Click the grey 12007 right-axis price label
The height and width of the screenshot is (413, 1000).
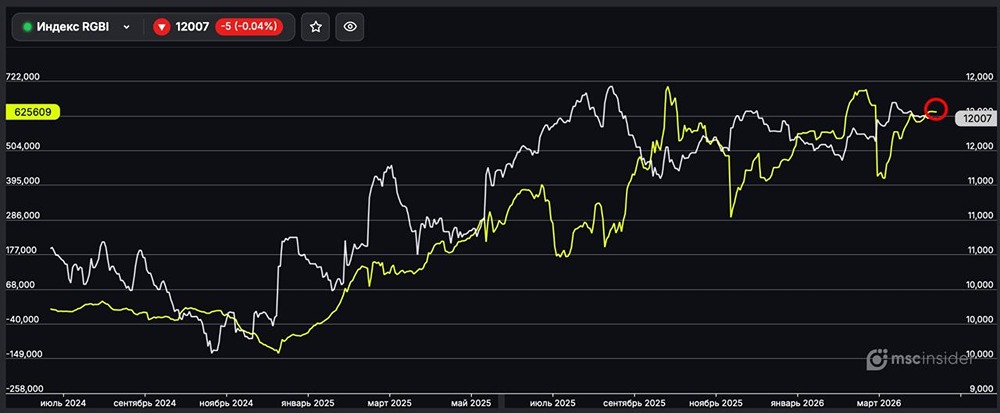pyautogui.click(x=972, y=118)
